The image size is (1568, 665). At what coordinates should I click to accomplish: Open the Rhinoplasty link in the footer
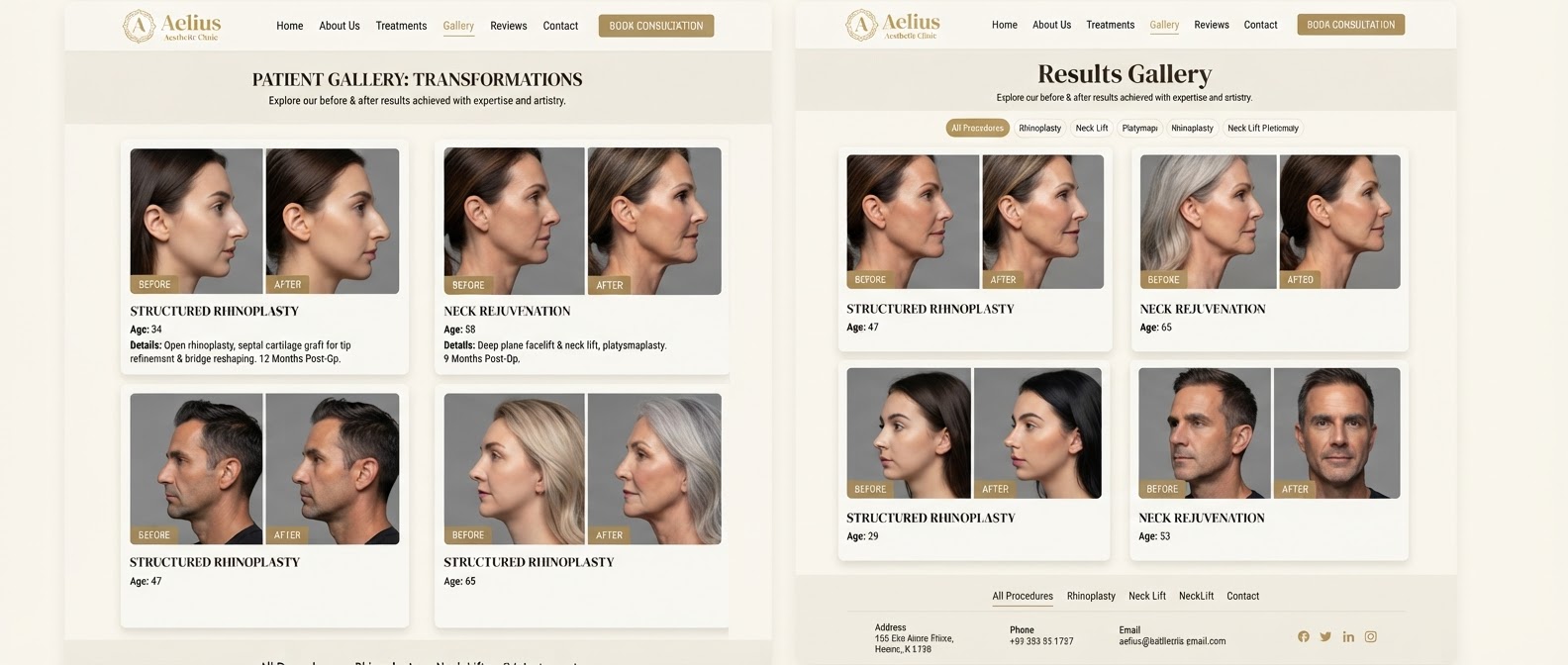click(x=1091, y=596)
